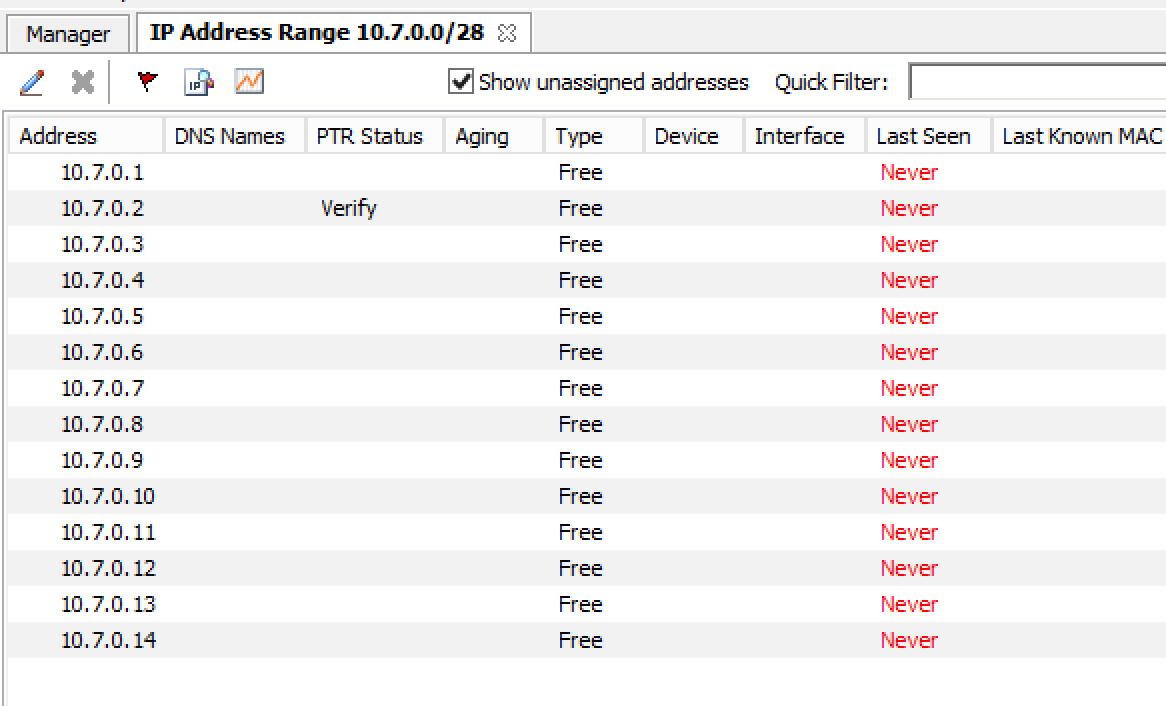
Task: Switch to the Manager tab
Action: 68,34
